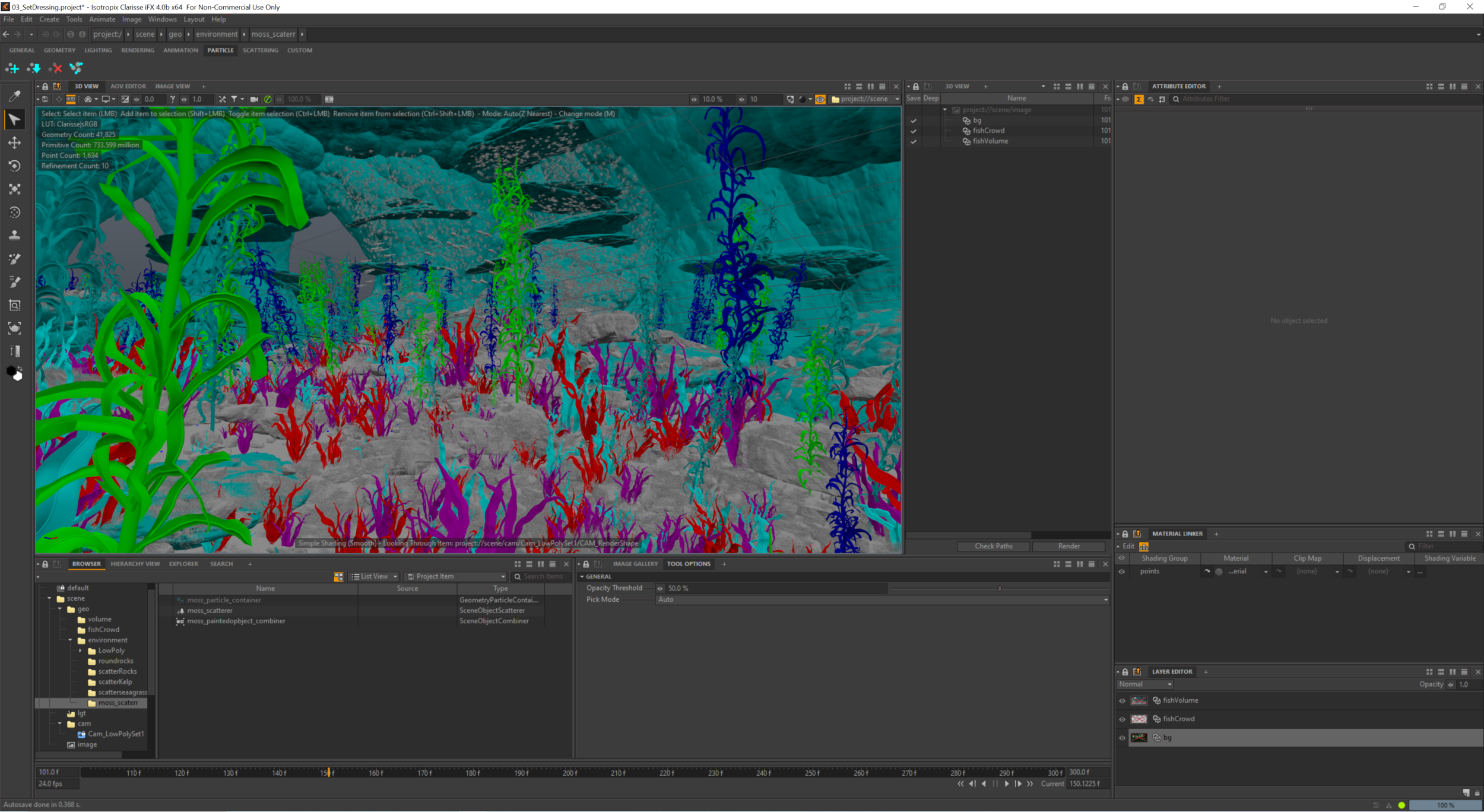Activate the particle paint brush tool
The width and height of the screenshot is (1484, 812).
coord(14,259)
